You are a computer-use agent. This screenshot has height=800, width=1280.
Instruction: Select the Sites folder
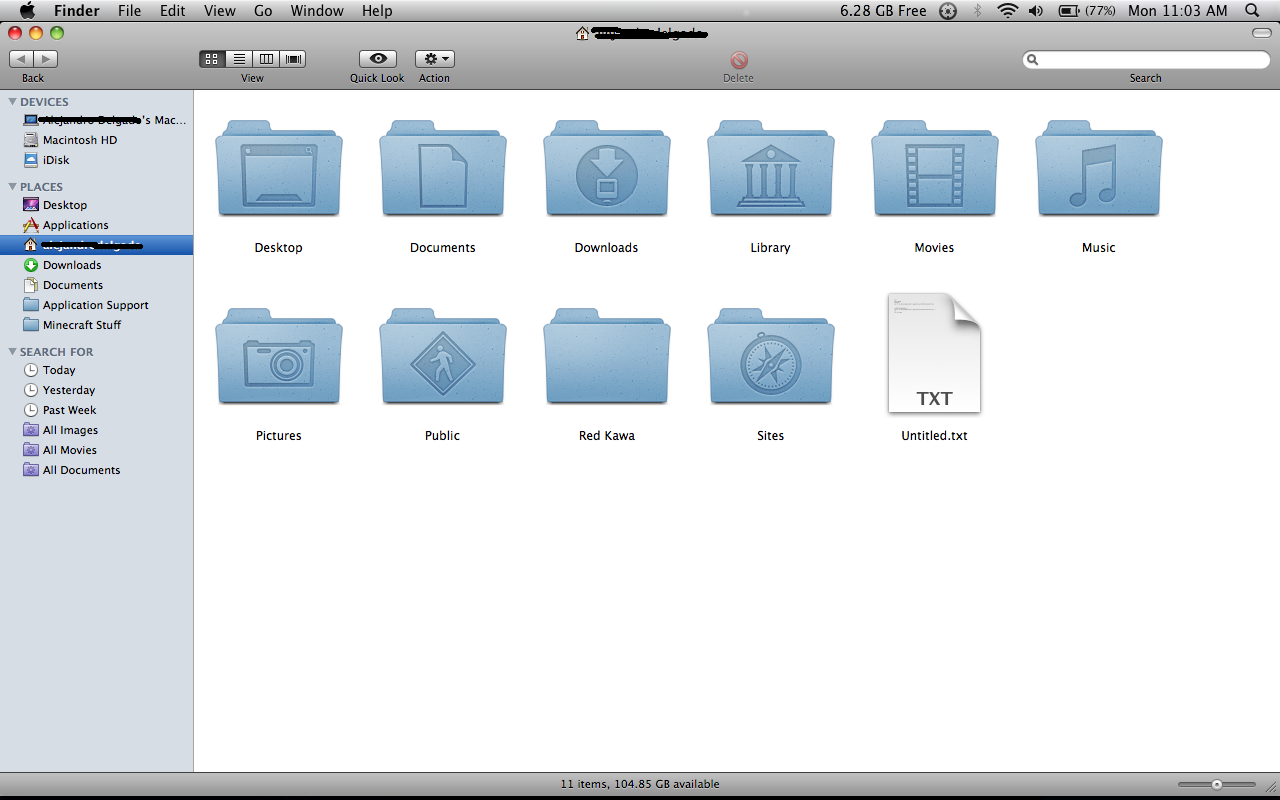771,356
